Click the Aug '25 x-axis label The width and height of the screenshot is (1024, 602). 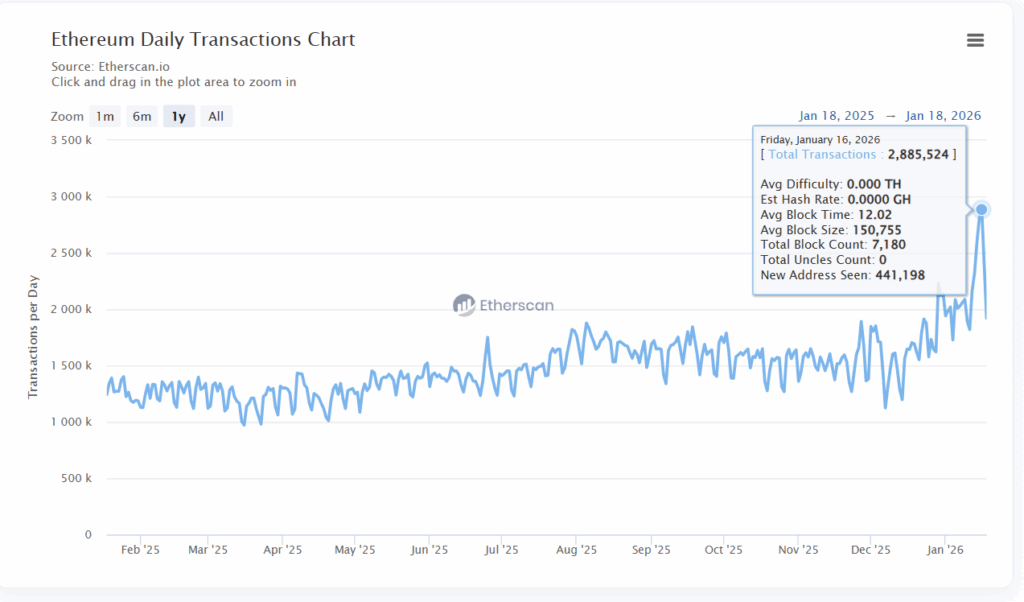coord(576,550)
